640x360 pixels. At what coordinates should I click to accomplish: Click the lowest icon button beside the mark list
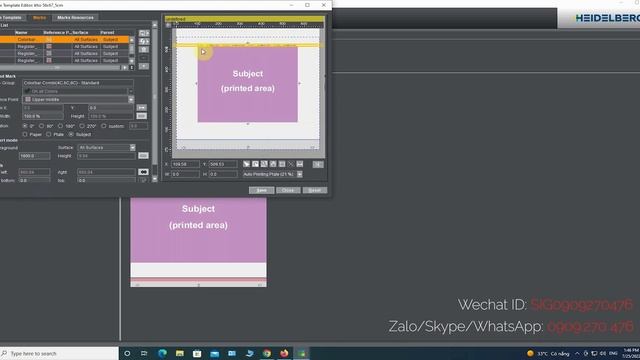click(x=144, y=66)
